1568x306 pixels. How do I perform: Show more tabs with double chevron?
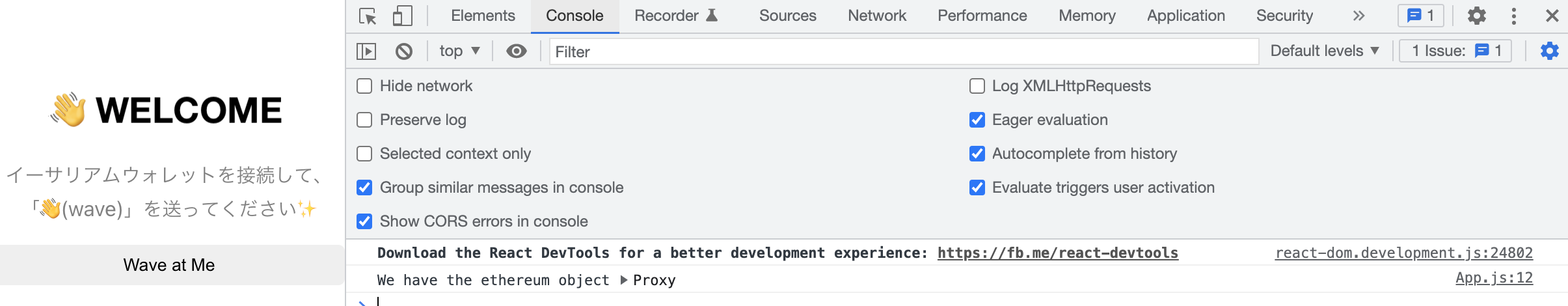[1358, 16]
